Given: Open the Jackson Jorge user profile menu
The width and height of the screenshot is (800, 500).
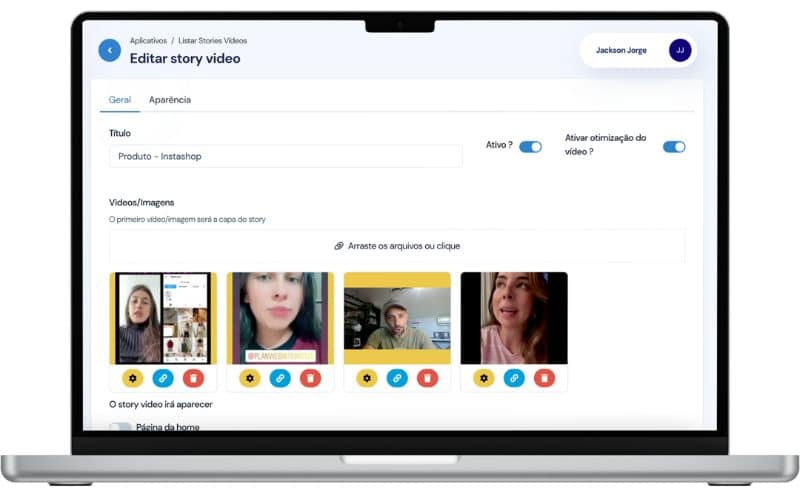Looking at the screenshot, I should point(638,50).
